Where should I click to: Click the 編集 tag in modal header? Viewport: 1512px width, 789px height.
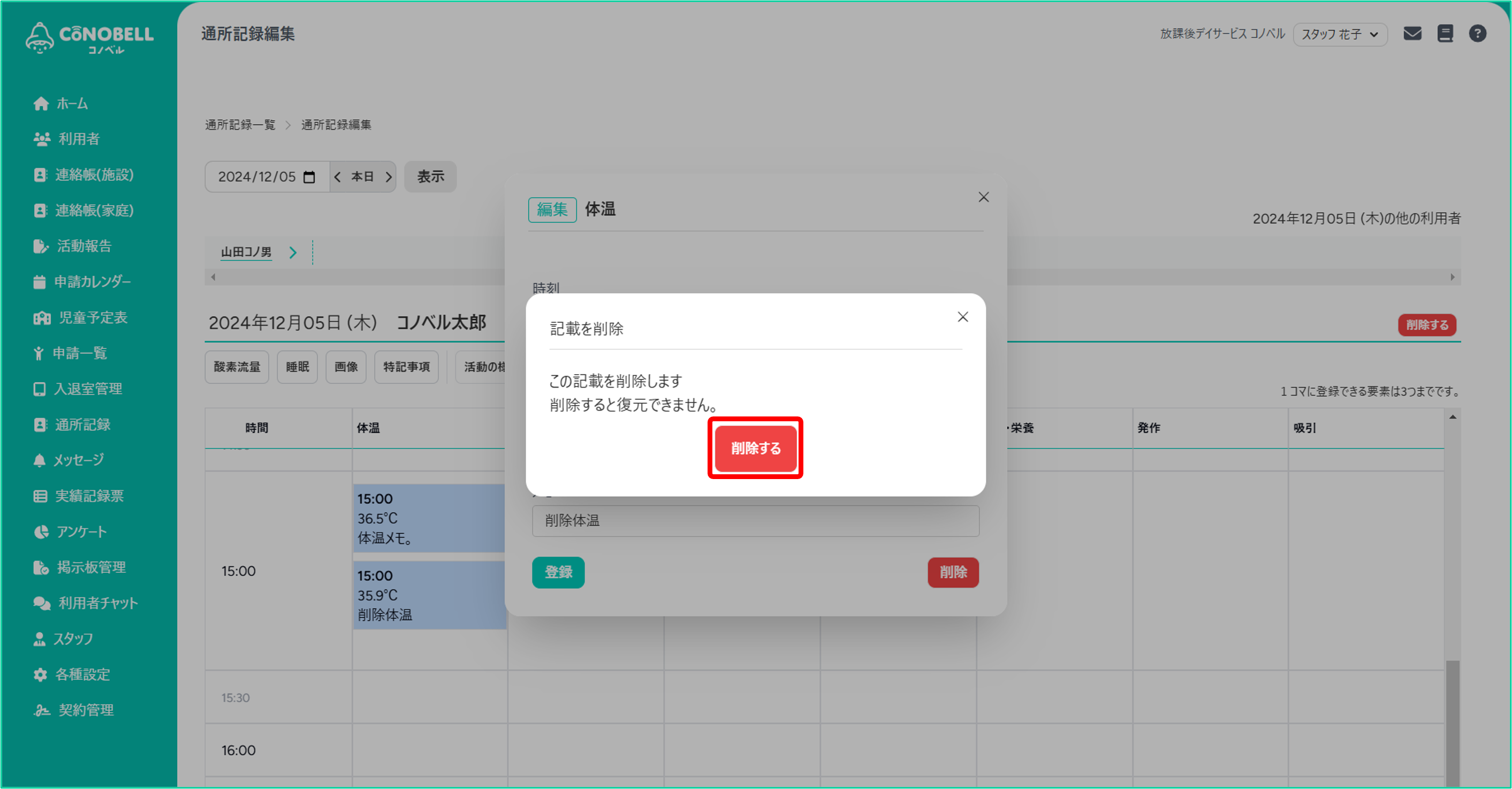click(x=552, y=210)
